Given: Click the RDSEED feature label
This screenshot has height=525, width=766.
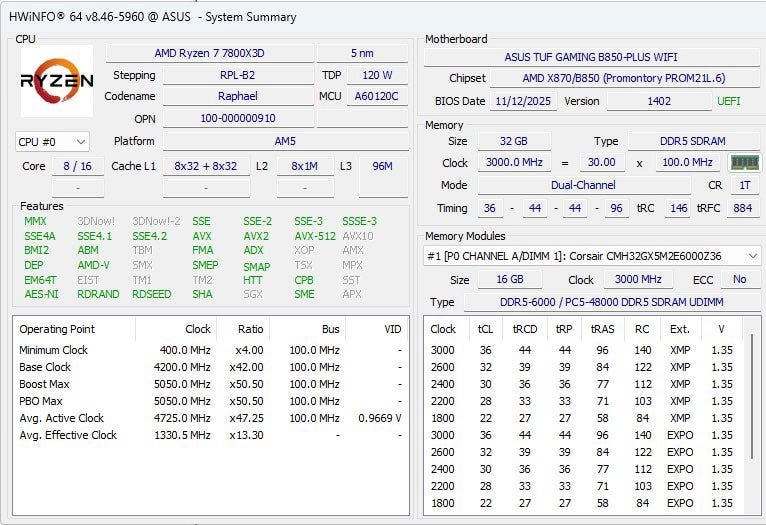Looking at the screenshot, I should (152, 294).
